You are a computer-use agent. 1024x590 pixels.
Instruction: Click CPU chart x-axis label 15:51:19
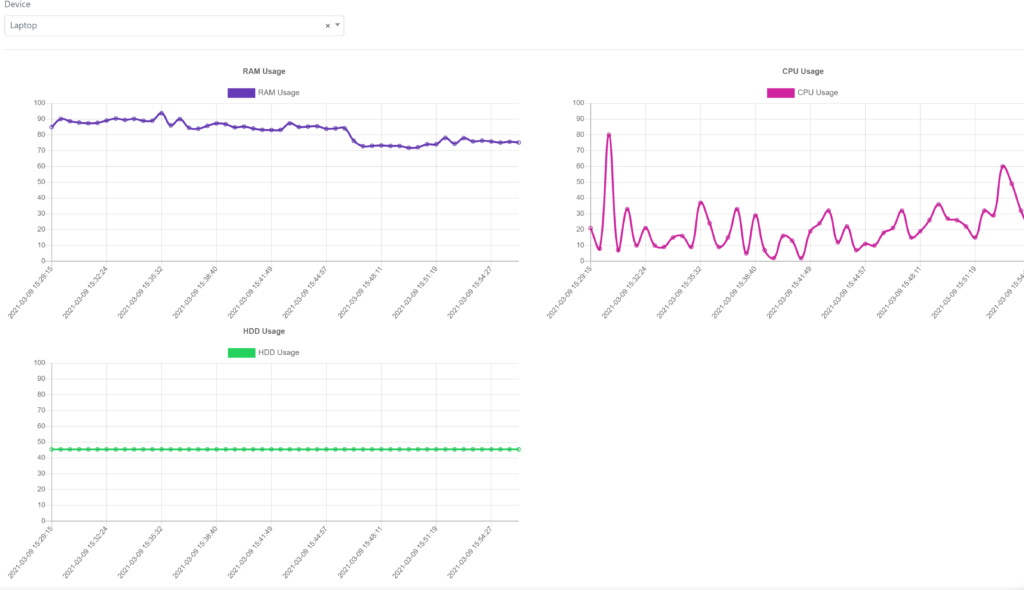954,293
